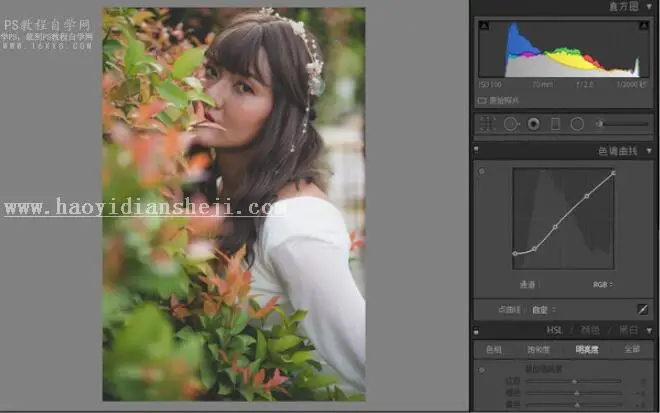This screenshot has width=660, height=413.
Task: Switch to the 黑白 panel mode
Action: point(628,330)
